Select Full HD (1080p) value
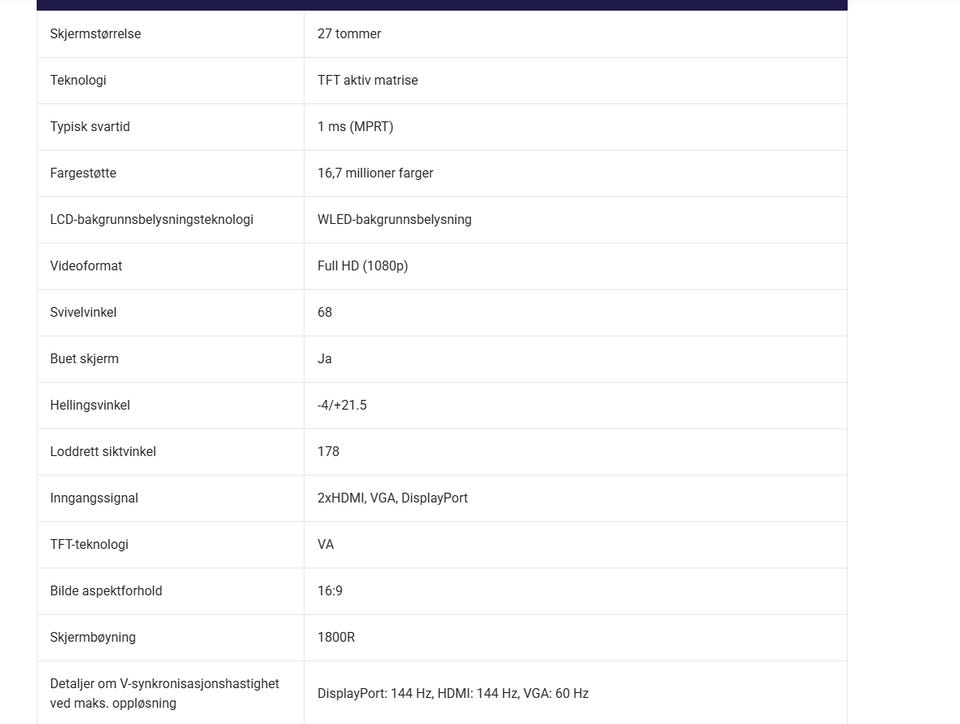This screenshot has width=960, height=724. click(362, 266)
